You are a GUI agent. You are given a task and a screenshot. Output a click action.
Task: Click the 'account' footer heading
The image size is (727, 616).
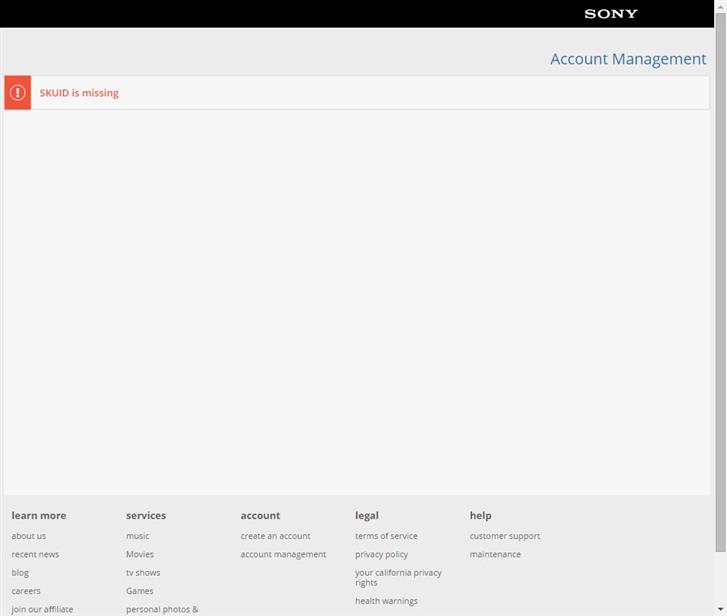tap(260, 515)
